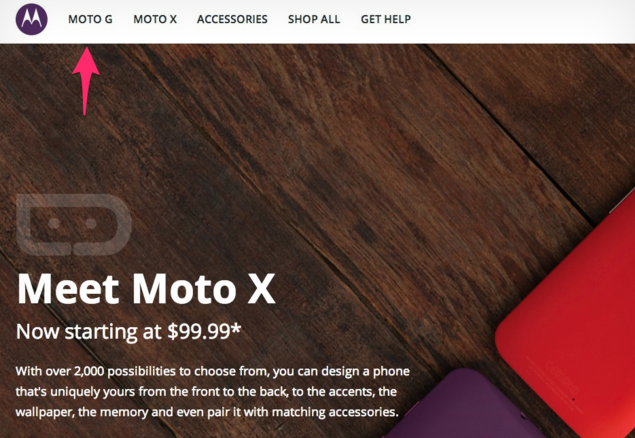Open the MOTO G menu item
Screen dimensions: 635x438
pos(90,19)
